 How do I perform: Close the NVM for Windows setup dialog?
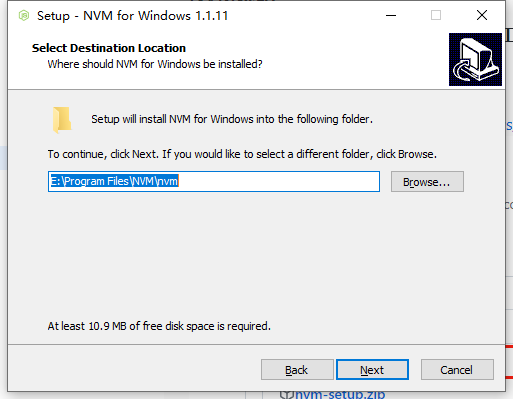[482, 15]
